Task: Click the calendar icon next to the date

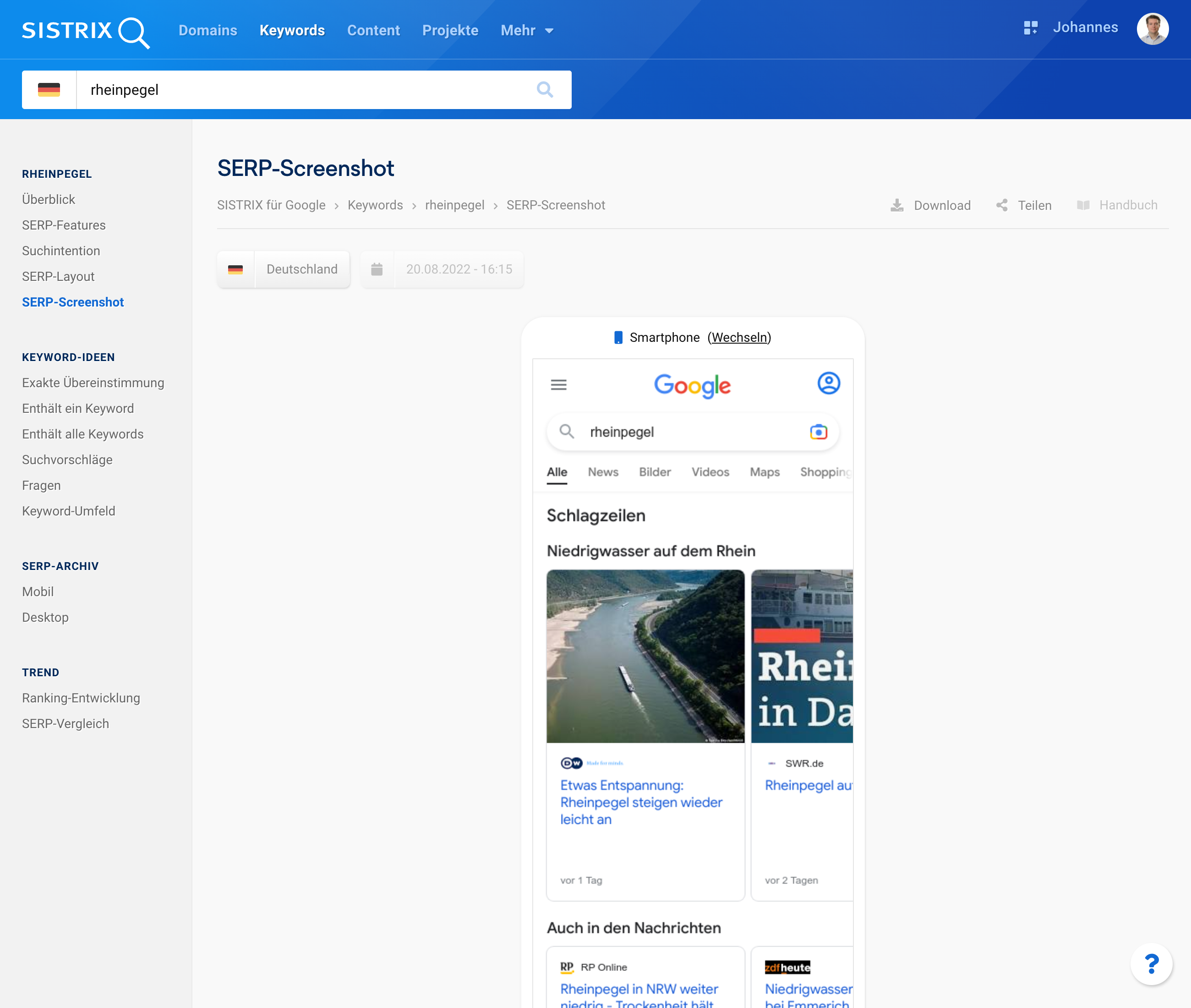Action: pos(377,269)
